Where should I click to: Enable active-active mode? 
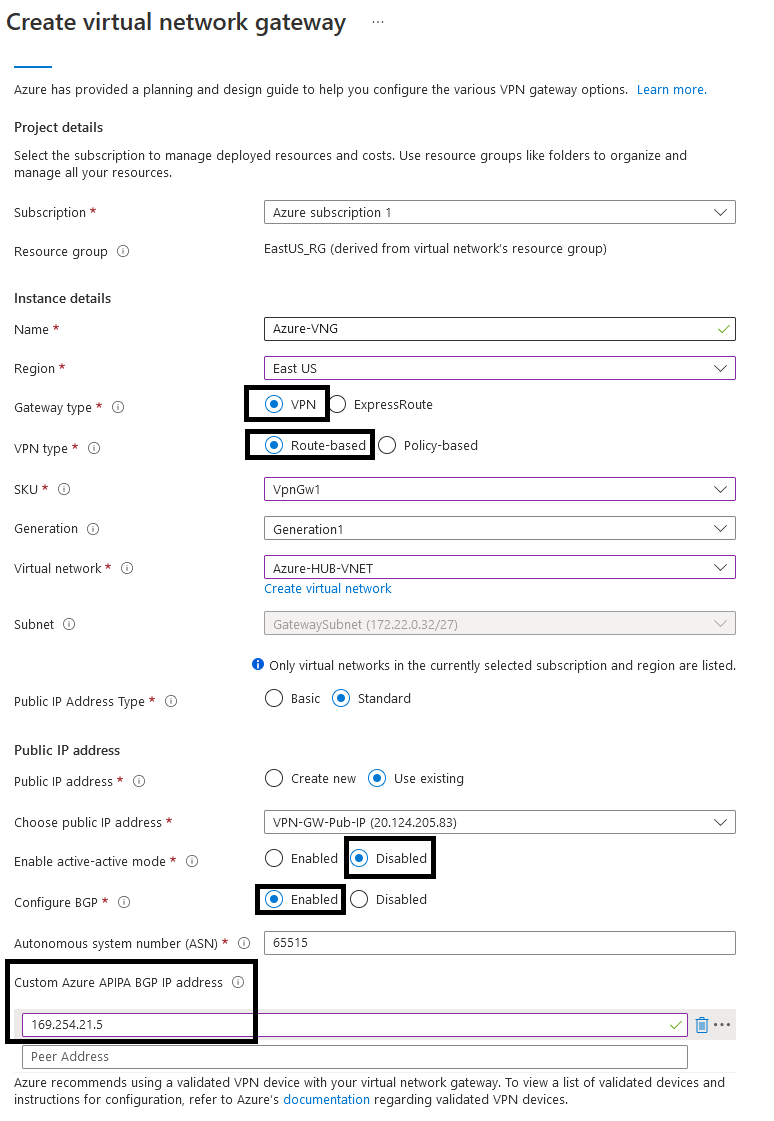coord(274,858)
